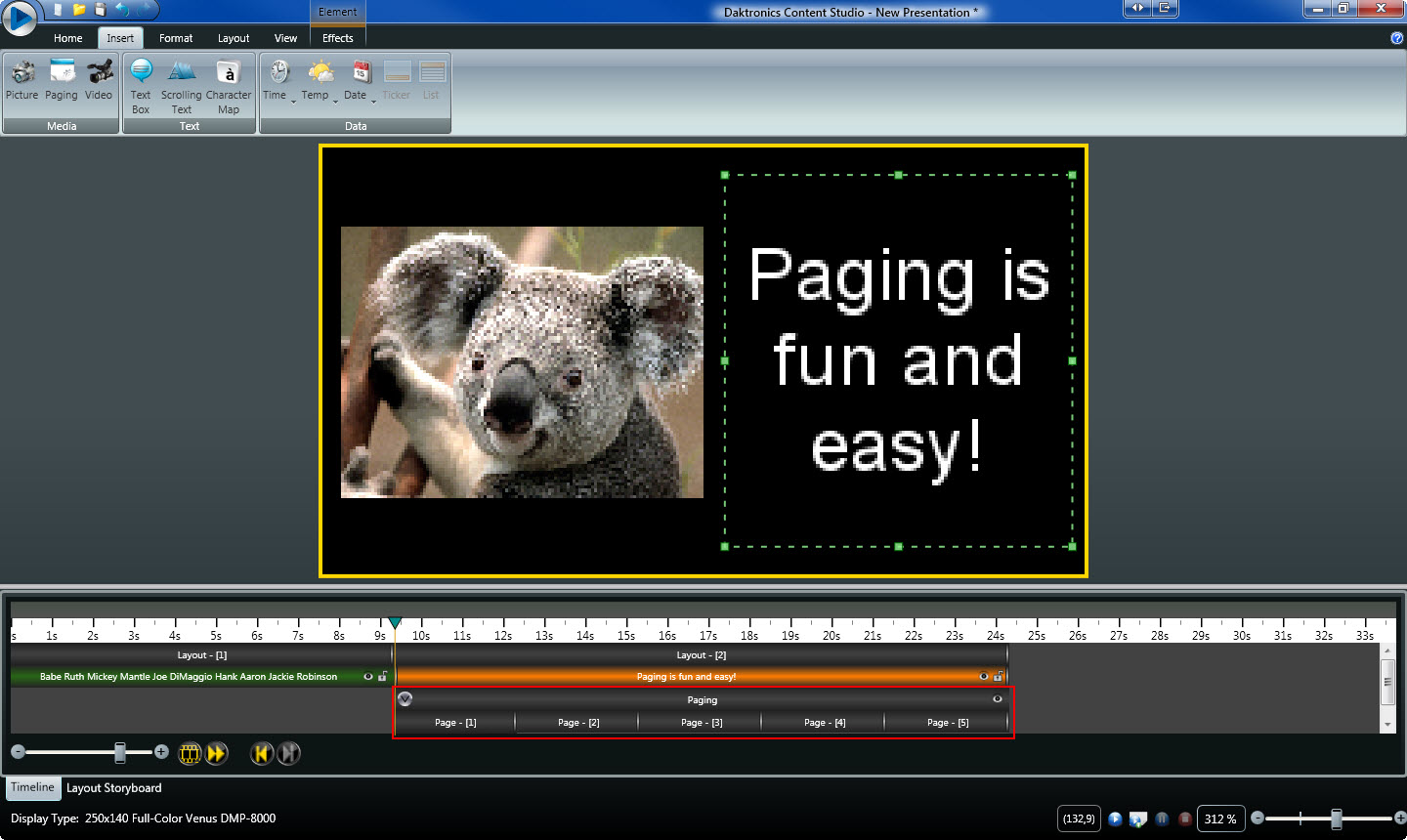Click the 312 % zoom field
The image size is (1407, 840).
[x=1220, y=819]
